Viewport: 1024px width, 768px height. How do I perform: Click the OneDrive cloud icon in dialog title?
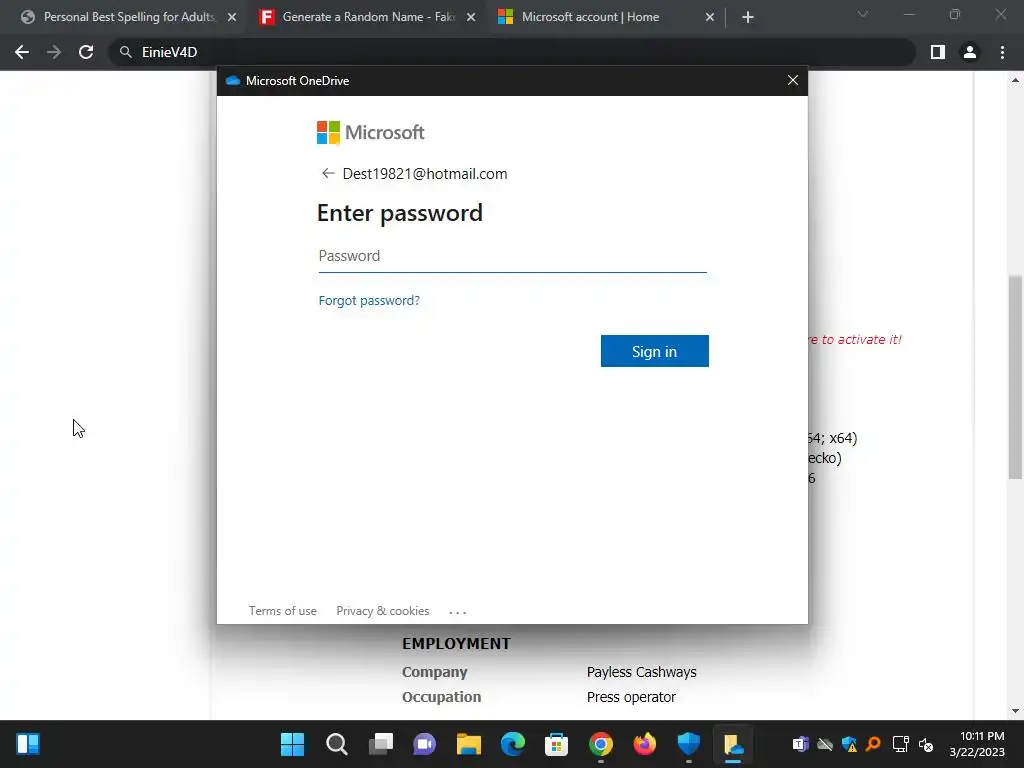pos(232,80)
